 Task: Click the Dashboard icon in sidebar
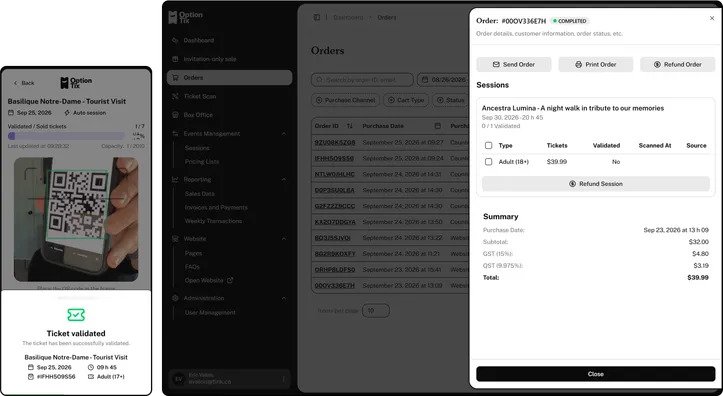coord(175,40)
